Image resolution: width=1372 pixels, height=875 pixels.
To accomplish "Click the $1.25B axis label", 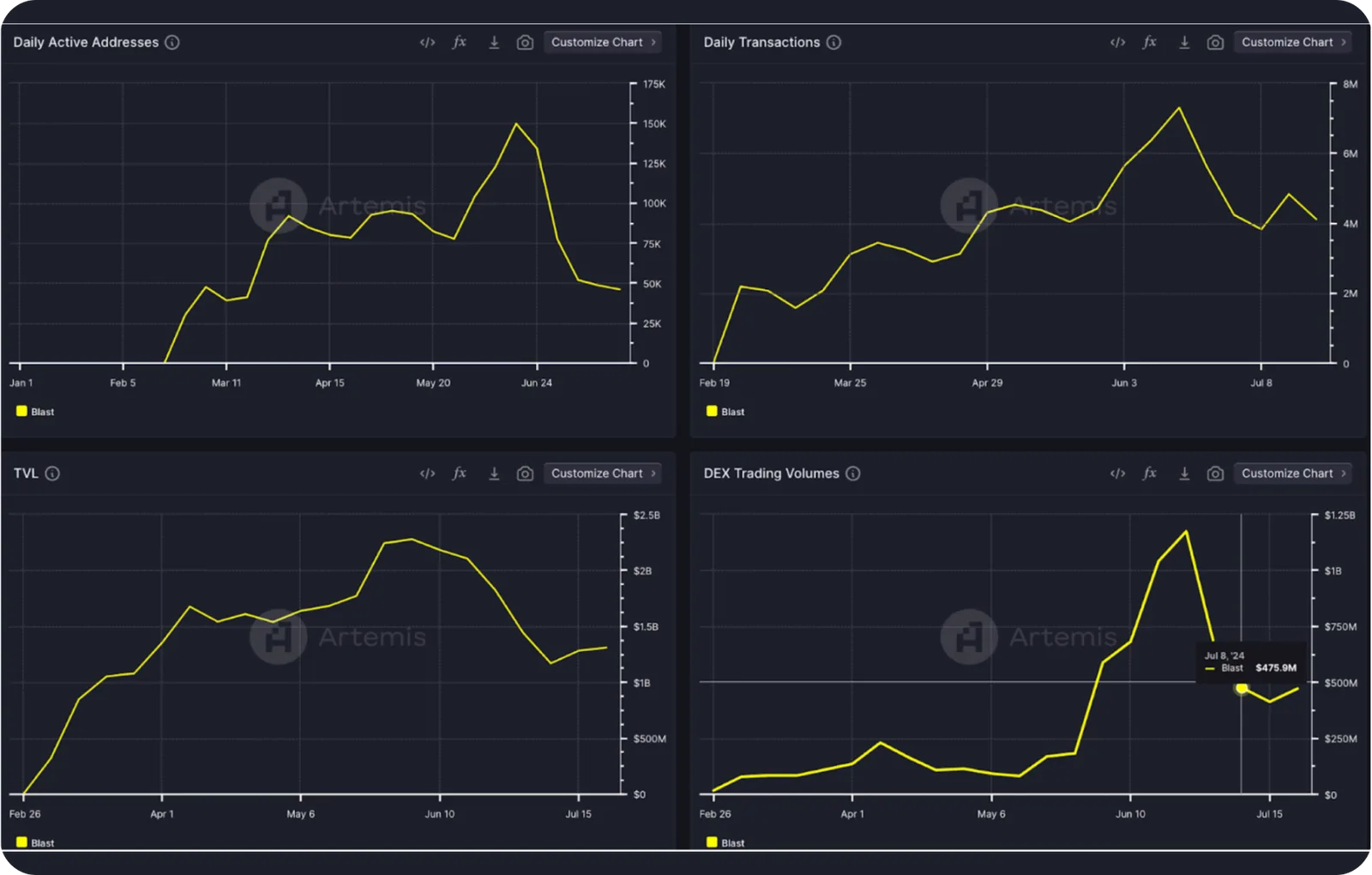I will 1339,516.
